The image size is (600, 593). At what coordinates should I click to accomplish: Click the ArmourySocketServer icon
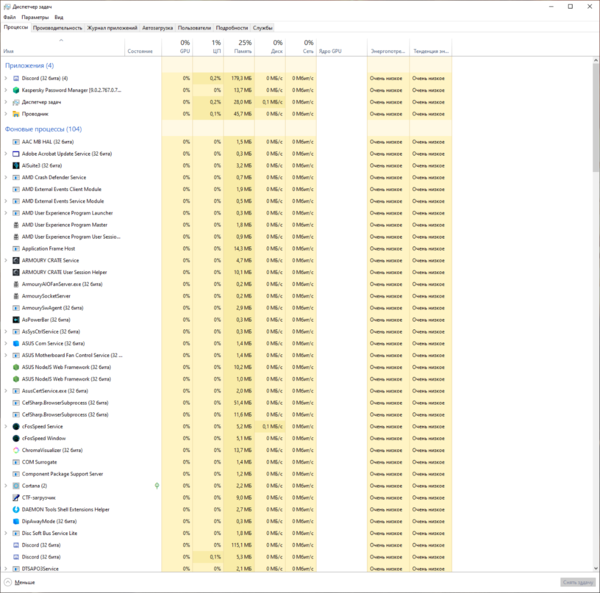coord(16,296)
